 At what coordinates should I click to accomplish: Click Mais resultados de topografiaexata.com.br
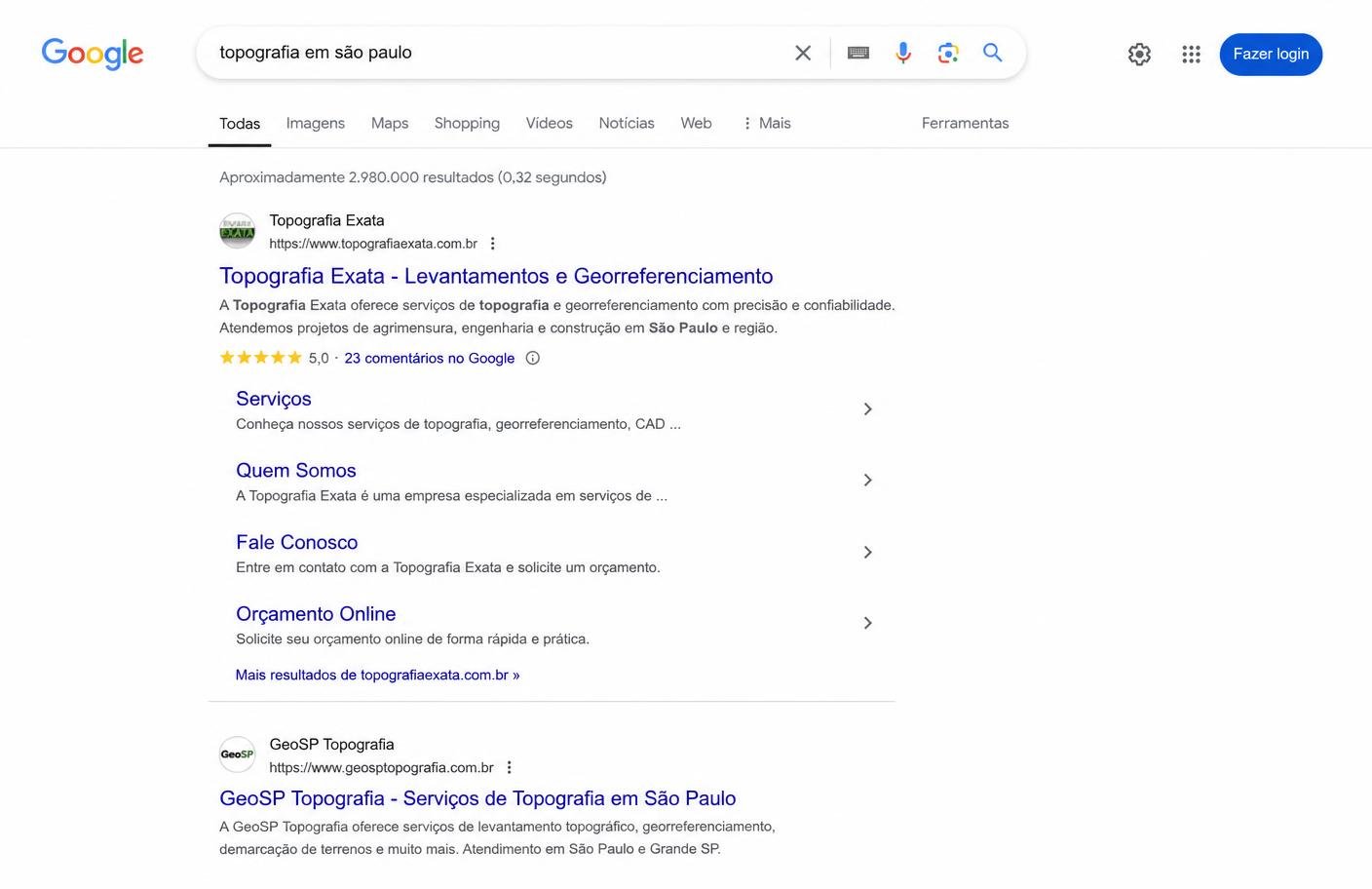(377, 675)
